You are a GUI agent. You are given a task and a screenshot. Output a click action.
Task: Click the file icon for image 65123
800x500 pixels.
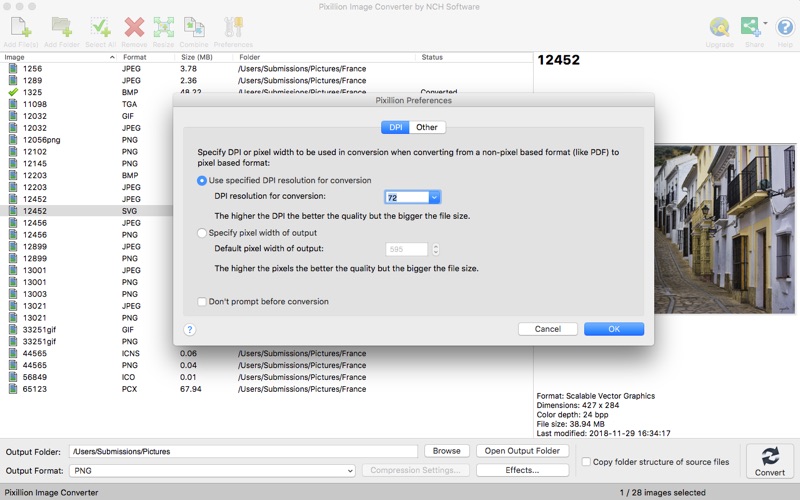click(x=13, y=389)
